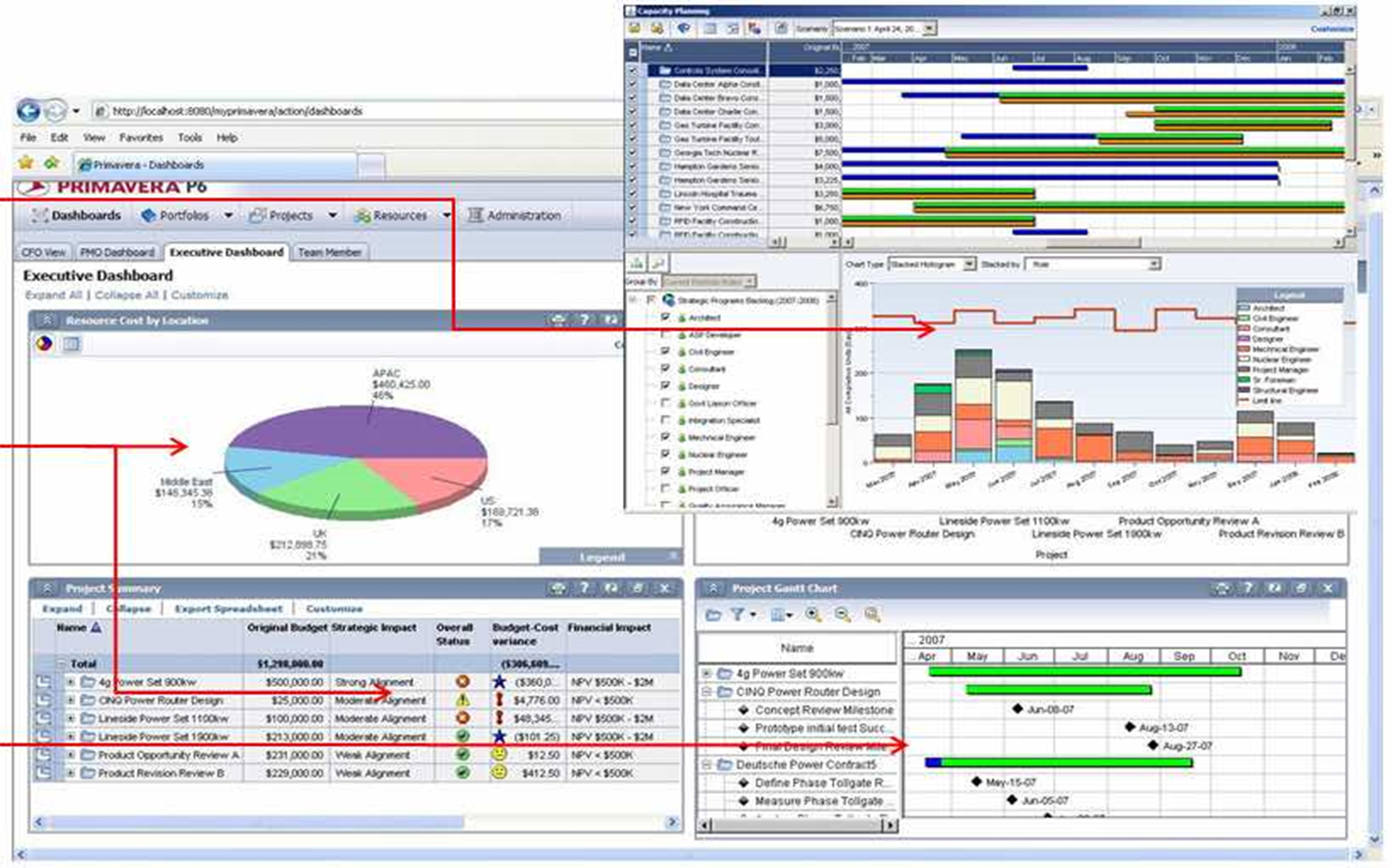Viewport: 1392px width, 868px height.
Task: Open the filter icon in Gantt toolbar
Action: (737, 615)
